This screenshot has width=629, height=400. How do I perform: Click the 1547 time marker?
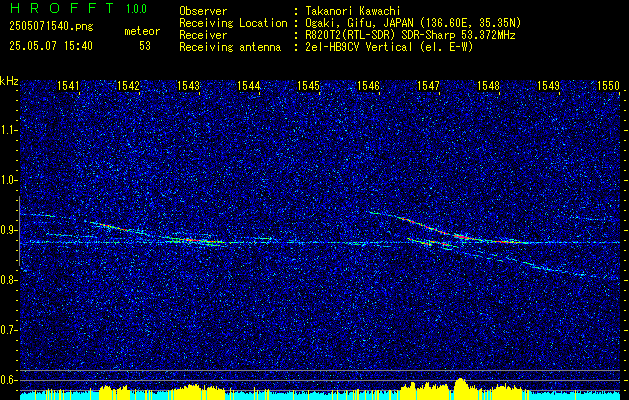click(x=428, y=86)
